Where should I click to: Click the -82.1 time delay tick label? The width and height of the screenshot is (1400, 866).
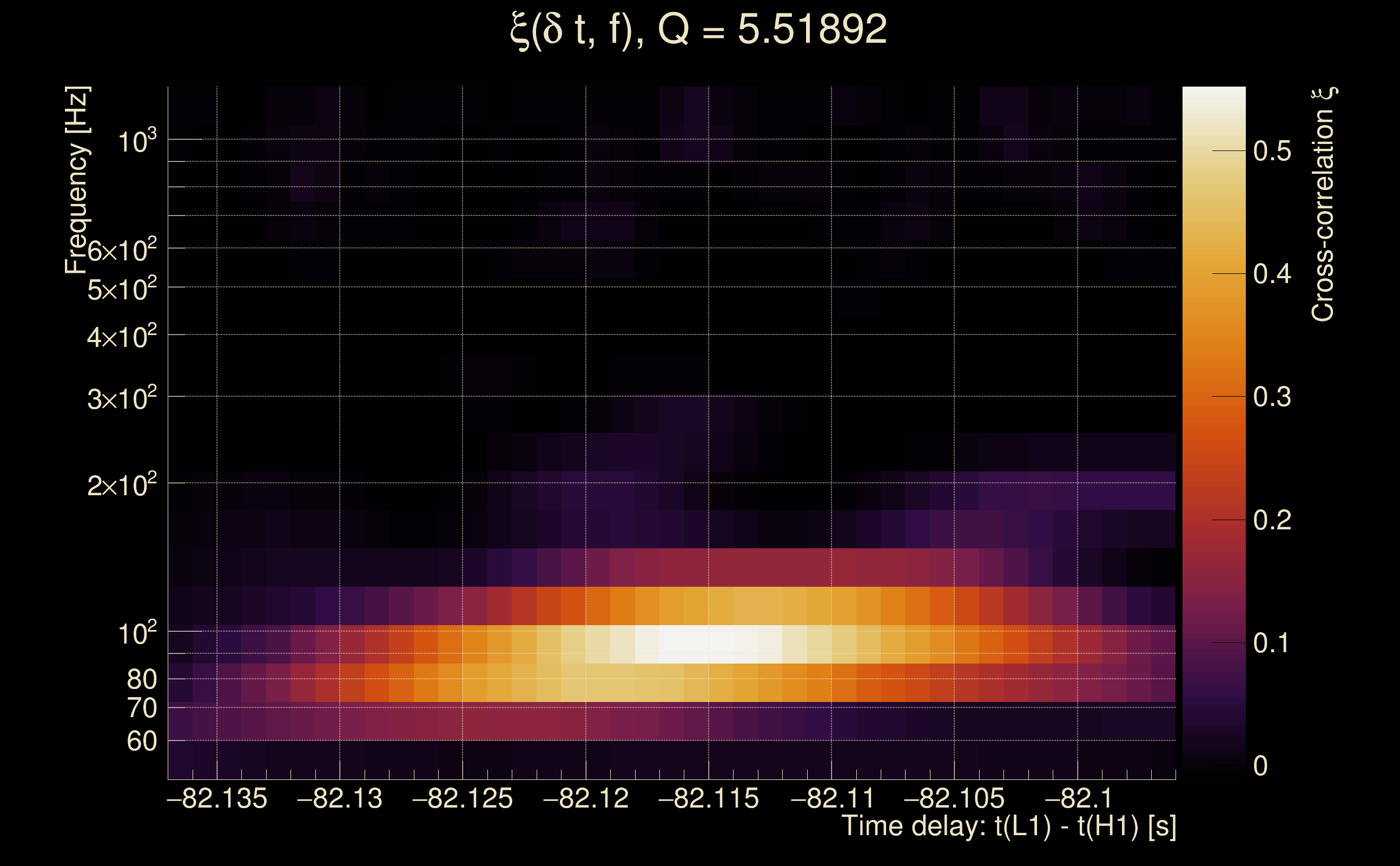(x=1078, y=798)
